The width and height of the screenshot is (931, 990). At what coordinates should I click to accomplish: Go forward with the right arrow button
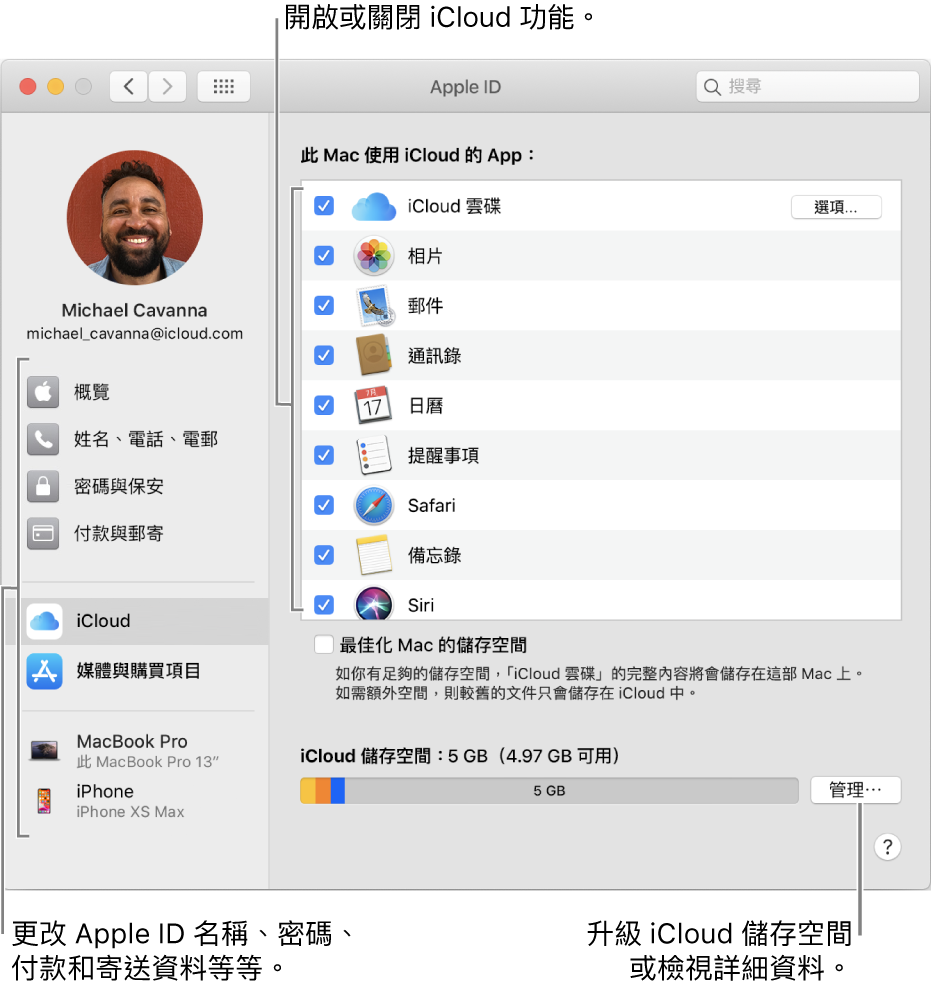[x=167, y=86]
